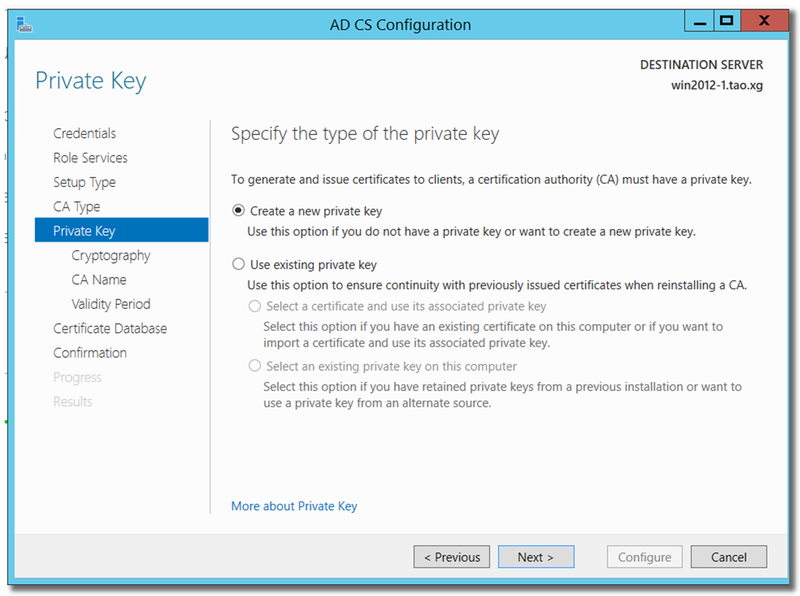Select certificate and associated private key option

coord(255,306)
